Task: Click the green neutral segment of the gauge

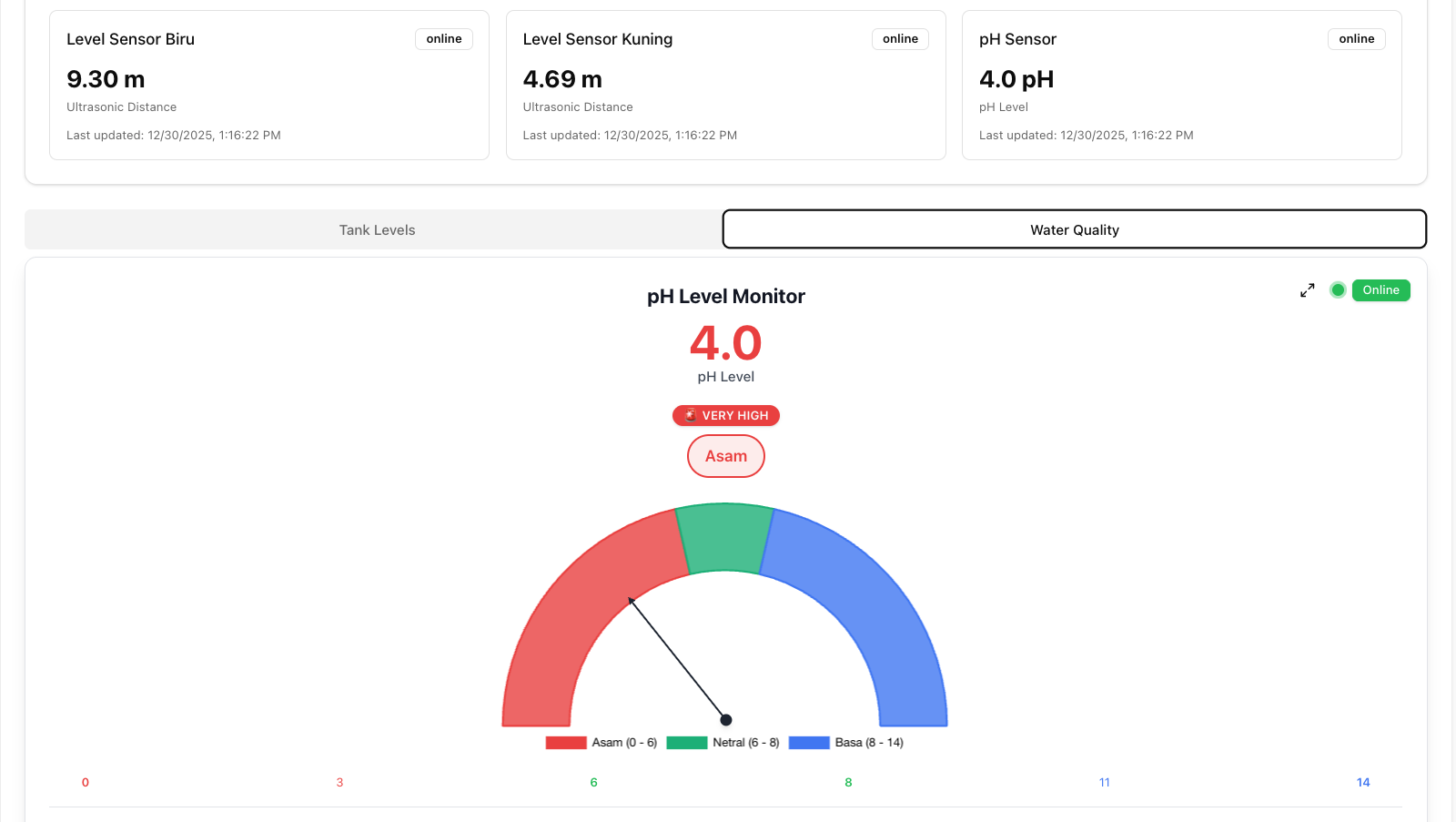Action: 725,538
